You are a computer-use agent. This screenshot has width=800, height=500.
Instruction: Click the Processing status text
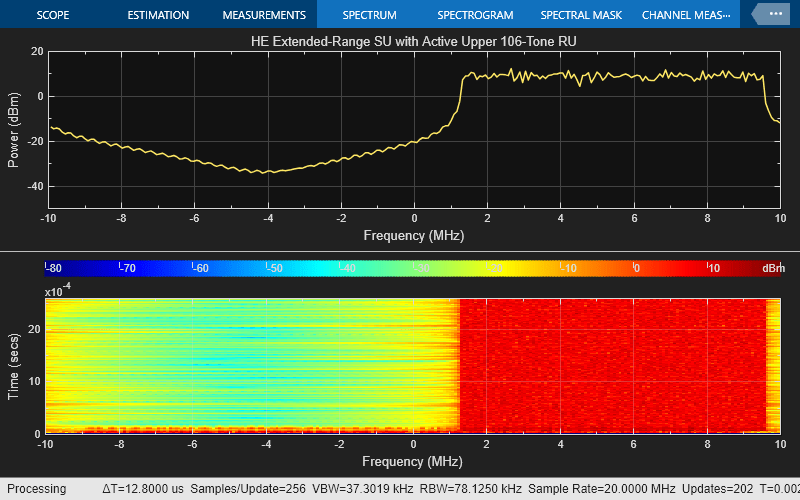click(x=36, y=489)
